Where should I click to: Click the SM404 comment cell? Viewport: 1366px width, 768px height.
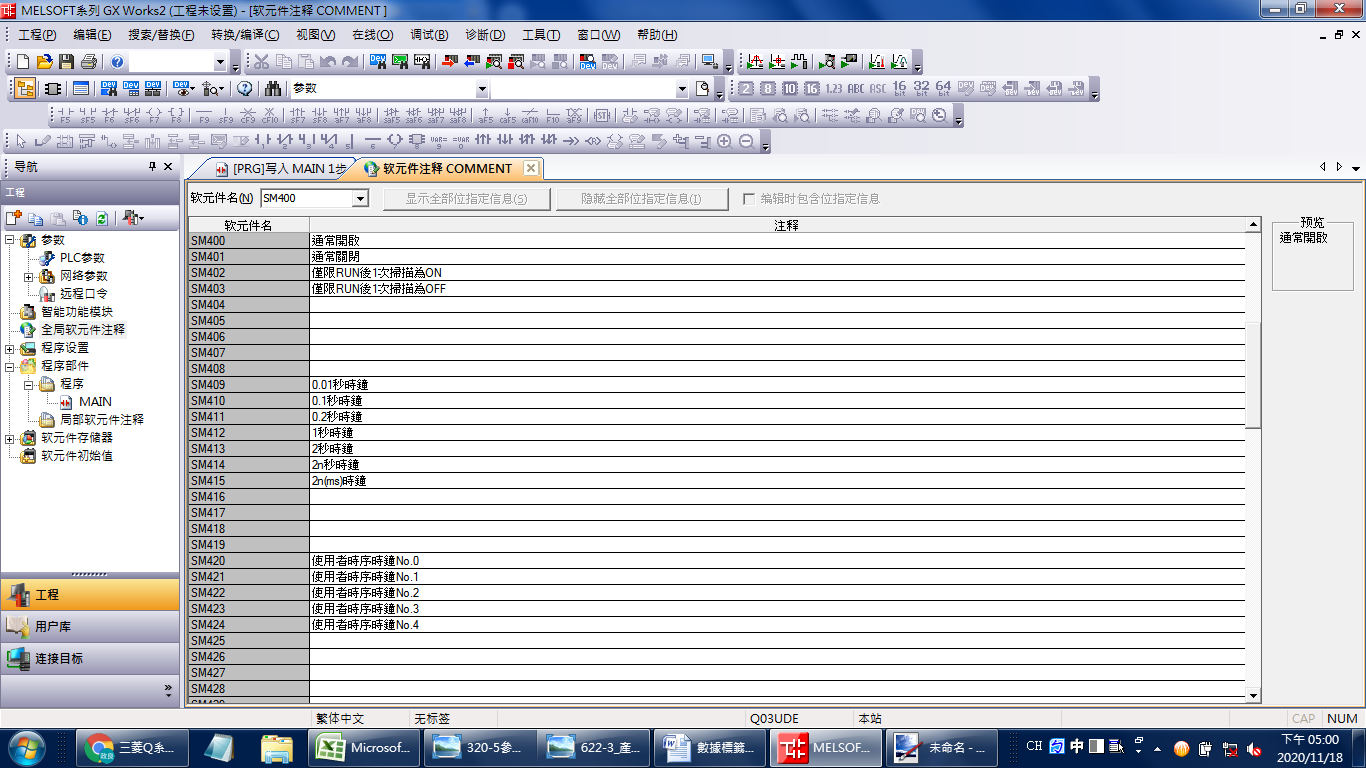tap(776, 305)
